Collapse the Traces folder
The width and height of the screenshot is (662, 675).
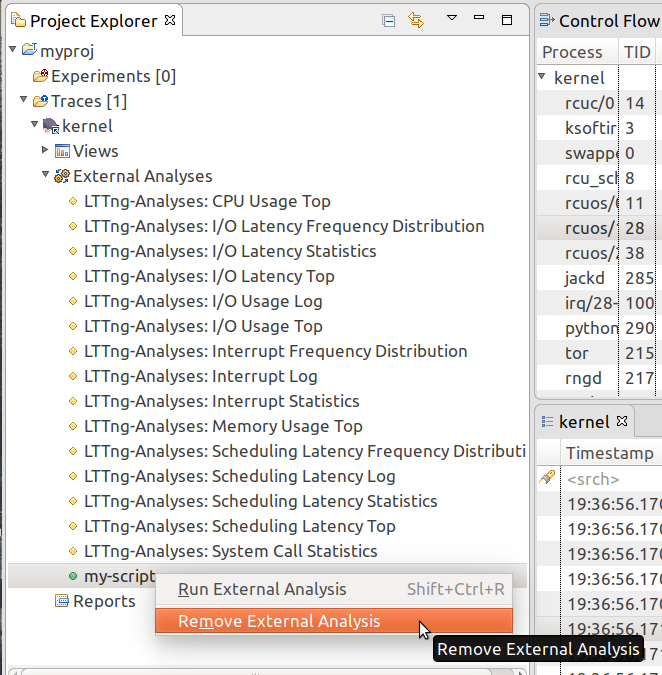tap(23, 100)
